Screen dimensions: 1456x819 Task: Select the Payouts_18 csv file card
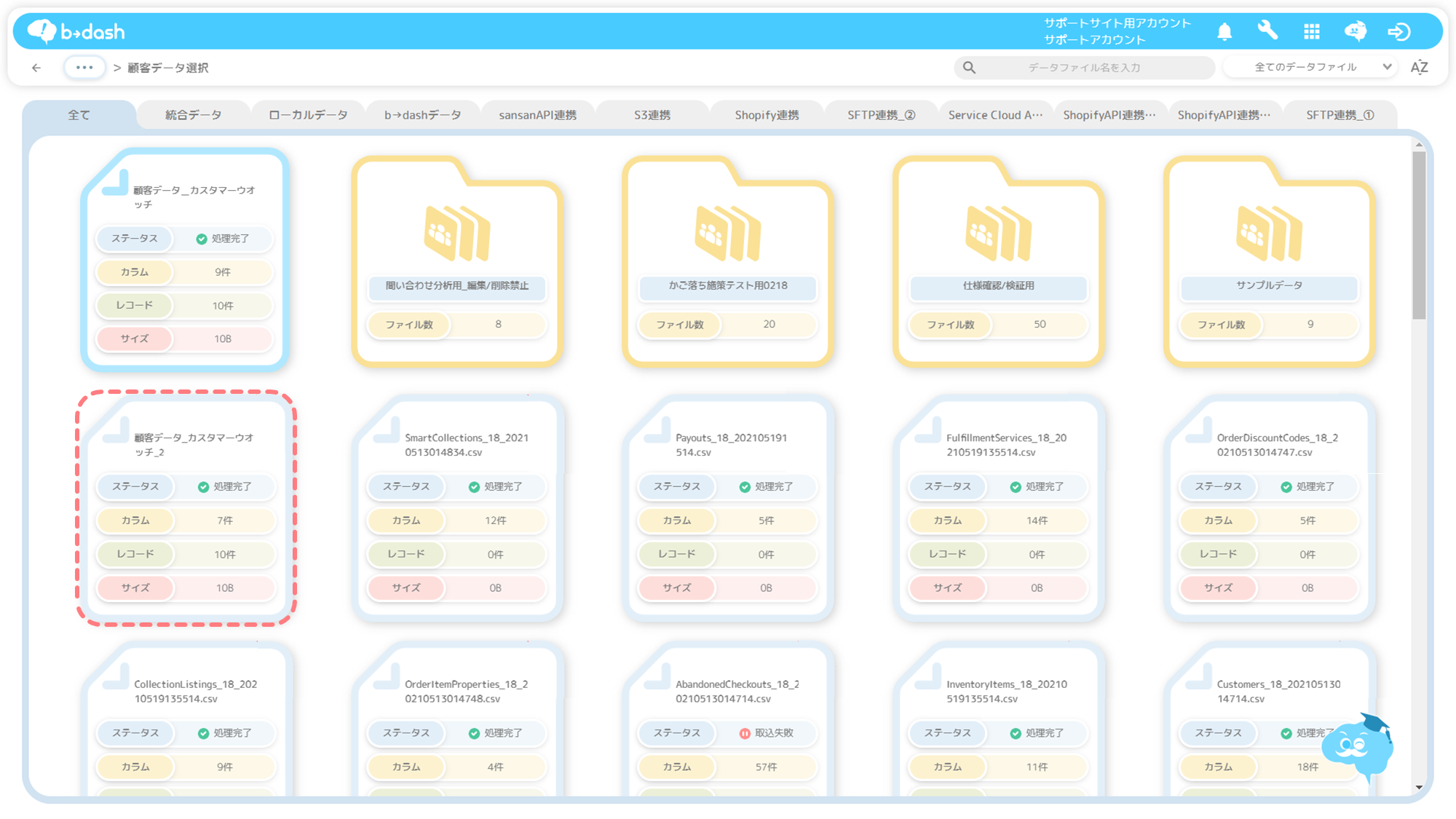pyautogui.click(x=728, y=508)
